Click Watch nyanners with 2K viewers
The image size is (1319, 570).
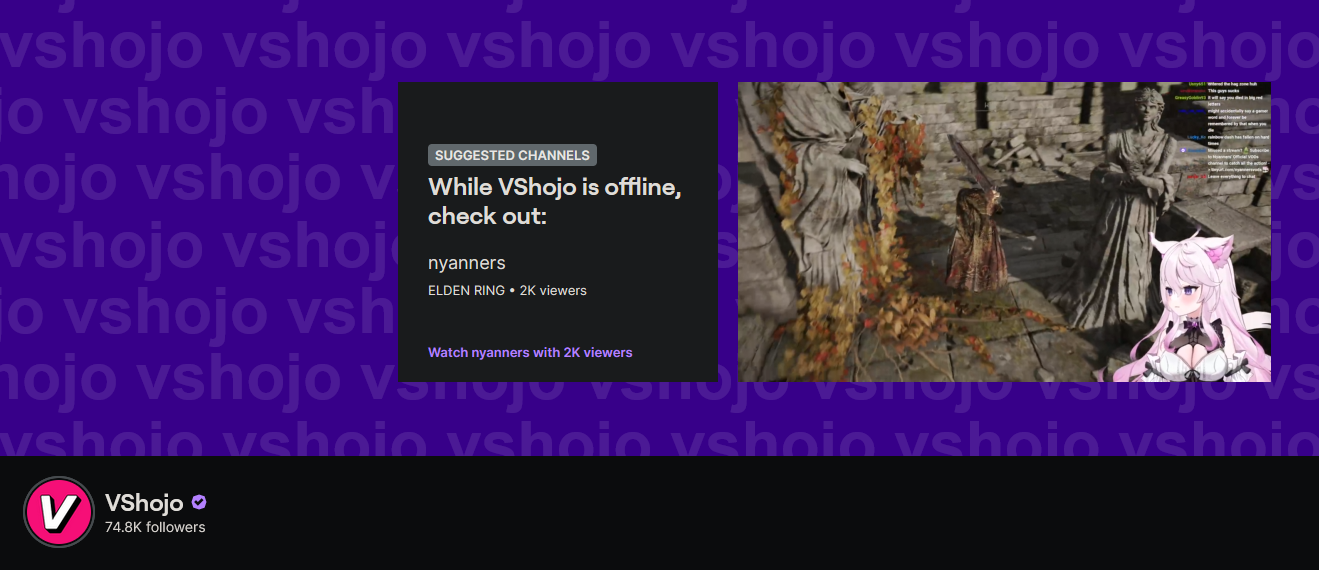(x=530, y=352)
